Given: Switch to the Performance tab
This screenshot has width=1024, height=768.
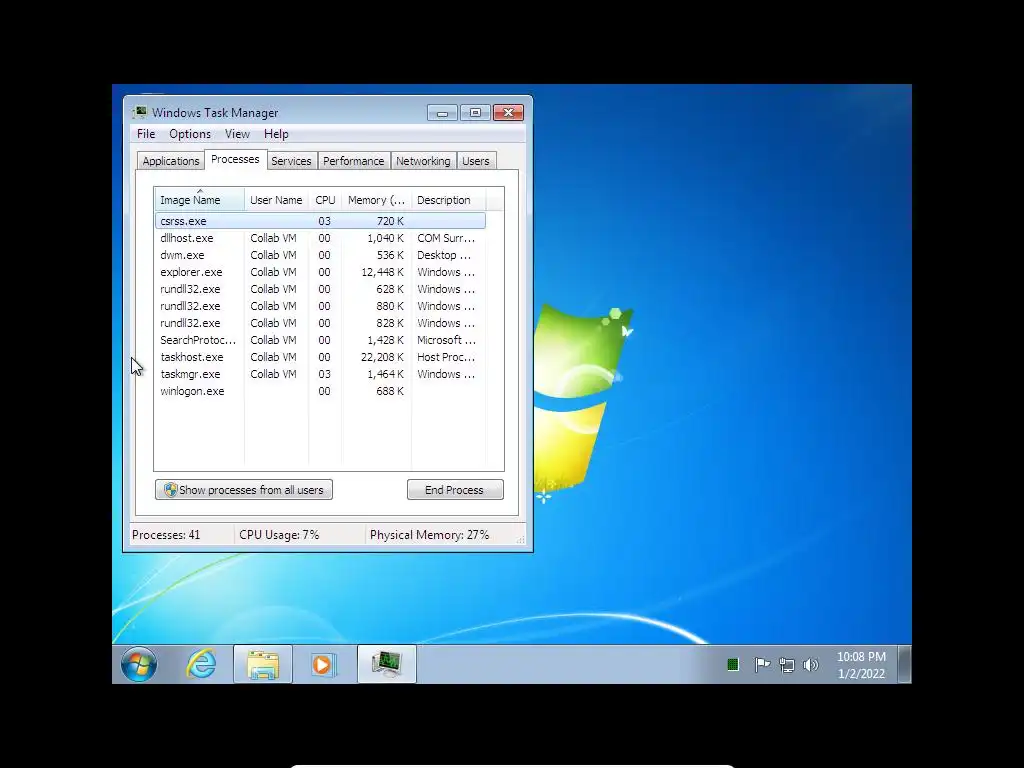Looking at the screenshot, I should (353, 161).
